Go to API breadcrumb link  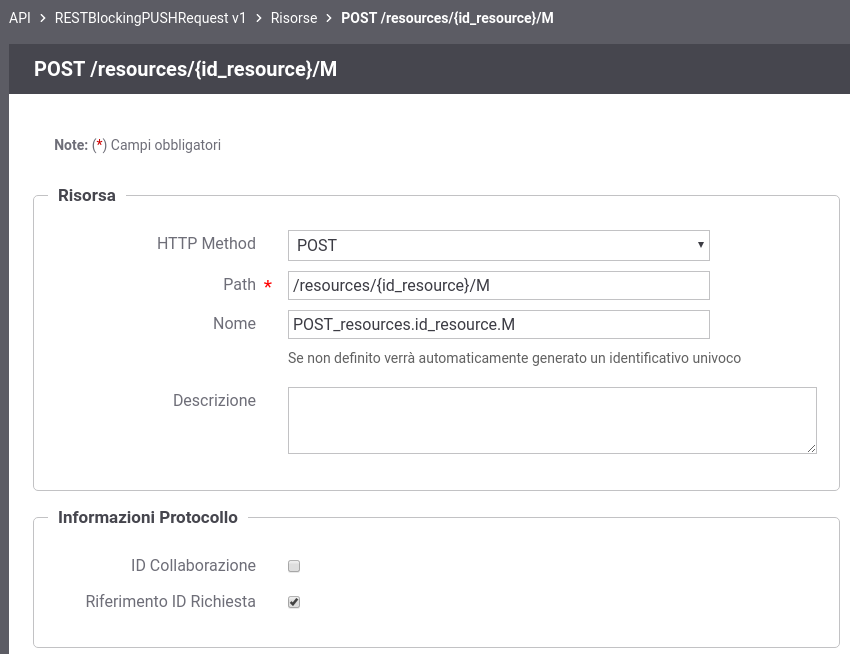tap(20, 18)
